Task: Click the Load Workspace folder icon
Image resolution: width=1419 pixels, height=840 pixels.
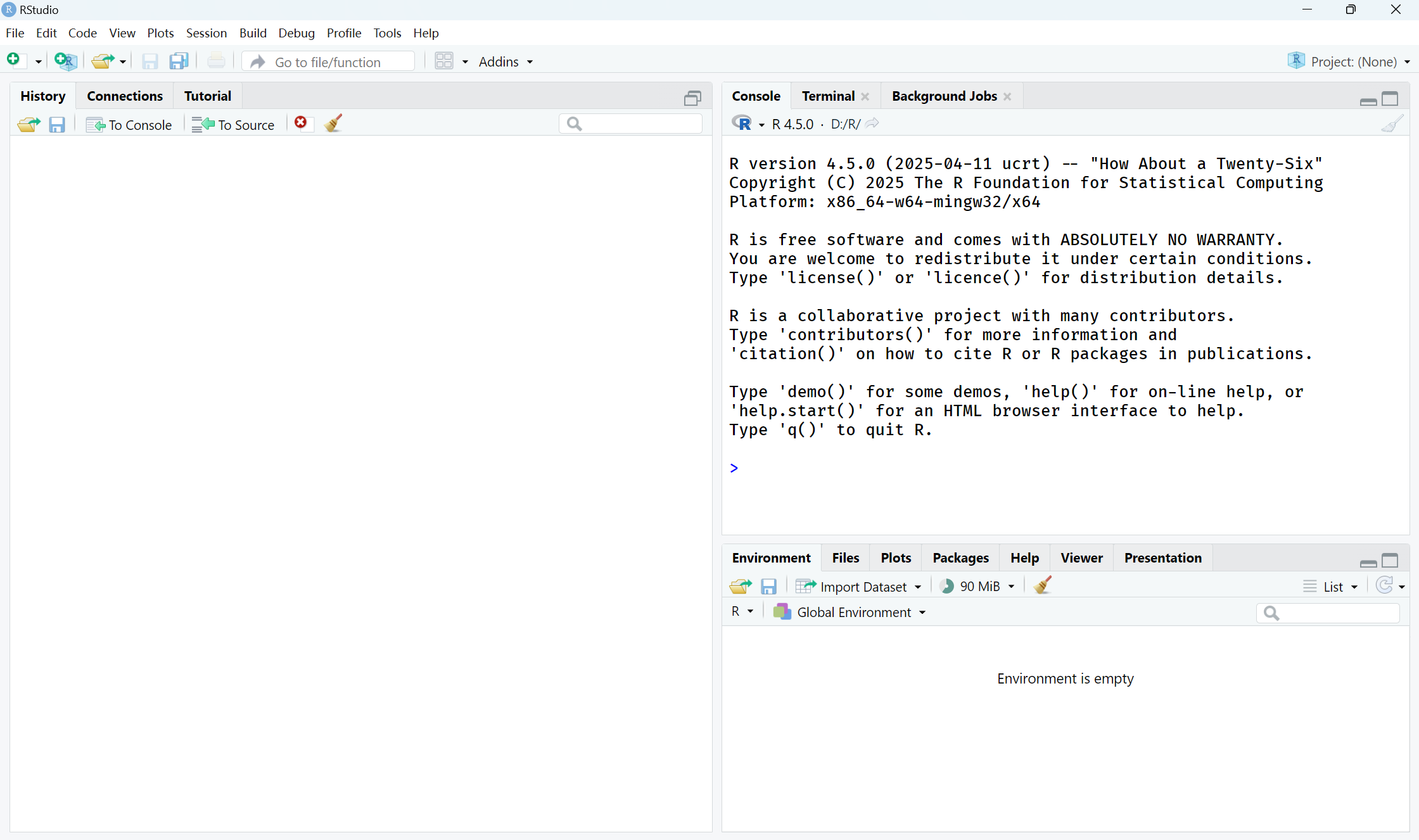Action: [741, 586]
